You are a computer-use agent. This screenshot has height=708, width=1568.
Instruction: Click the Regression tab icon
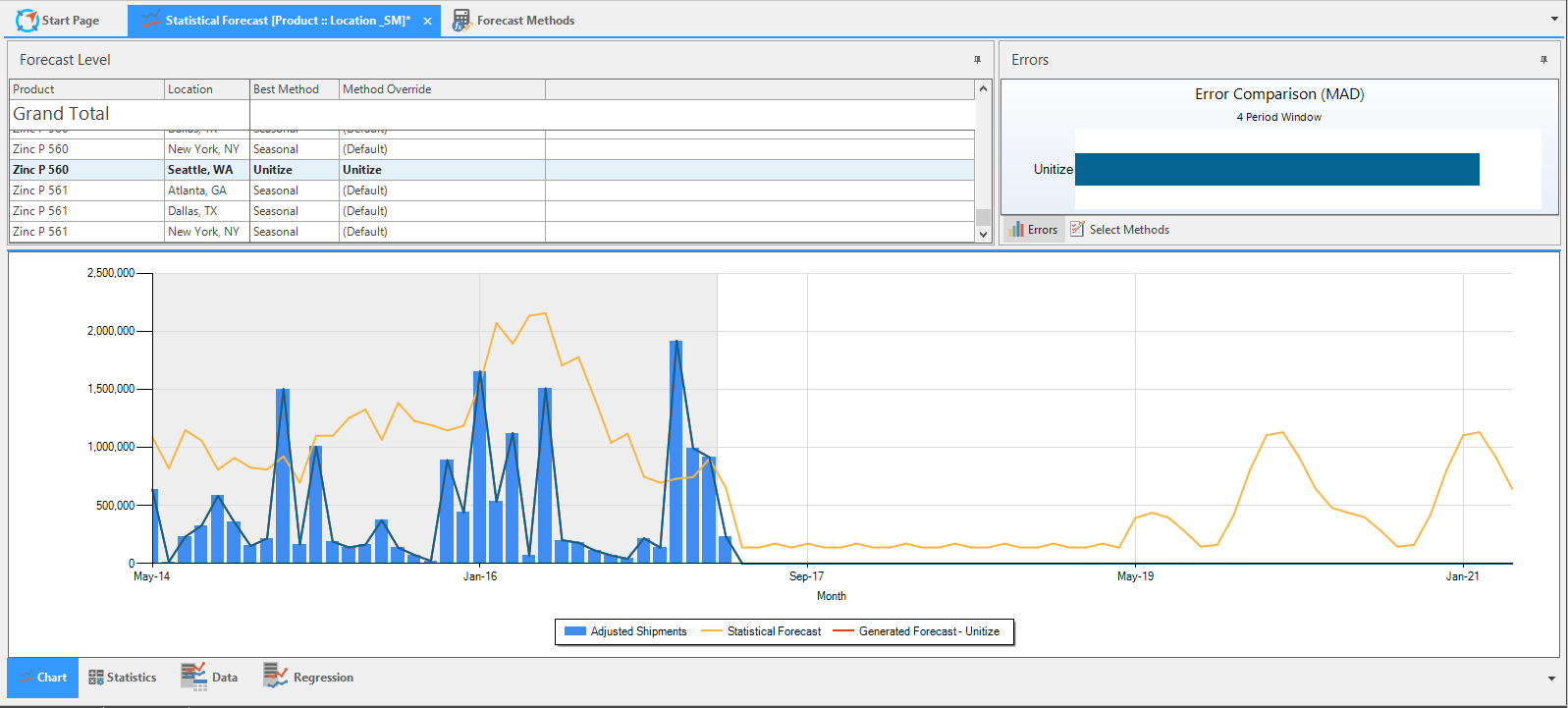pos(275,676)
